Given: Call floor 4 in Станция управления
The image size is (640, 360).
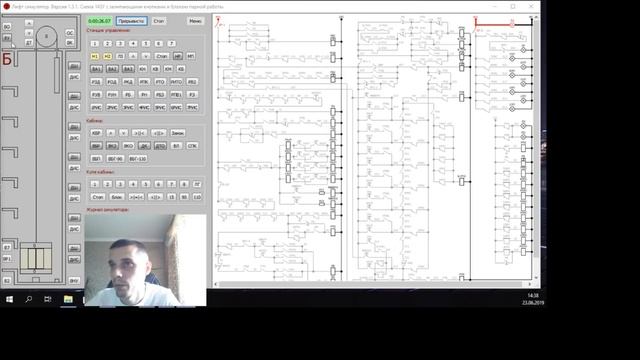Looking at the screenshot, I should tap(133, 43).
